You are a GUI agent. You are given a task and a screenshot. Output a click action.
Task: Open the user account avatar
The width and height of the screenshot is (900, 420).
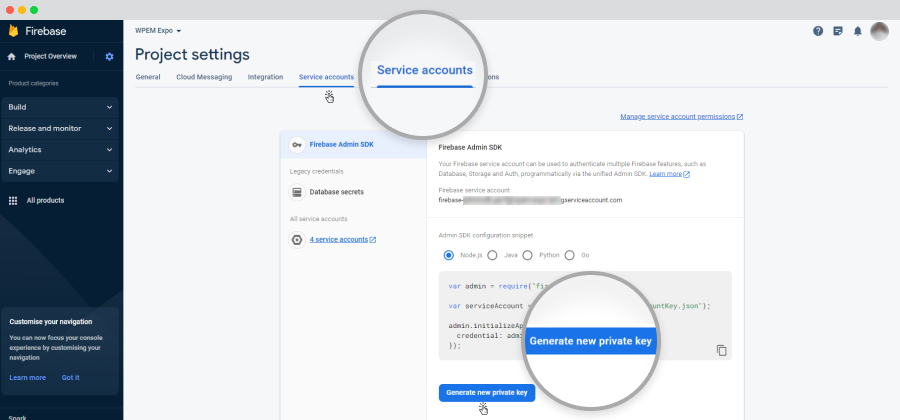click(879, 31)
